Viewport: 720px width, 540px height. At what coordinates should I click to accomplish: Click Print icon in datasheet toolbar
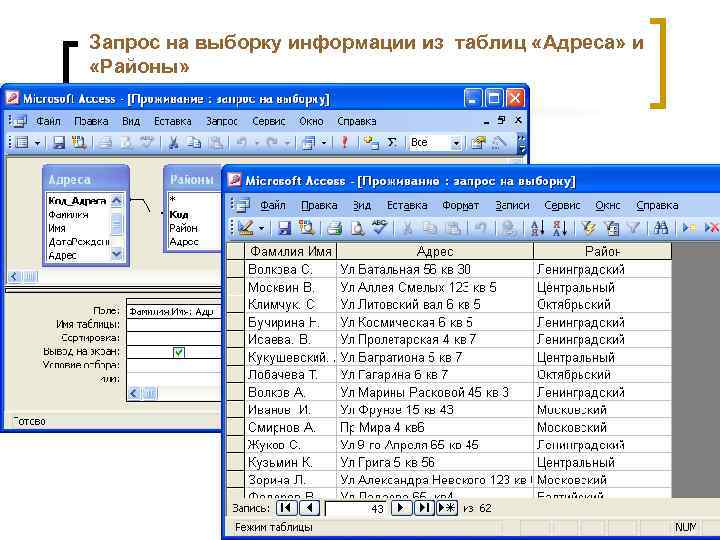(334, 228)
